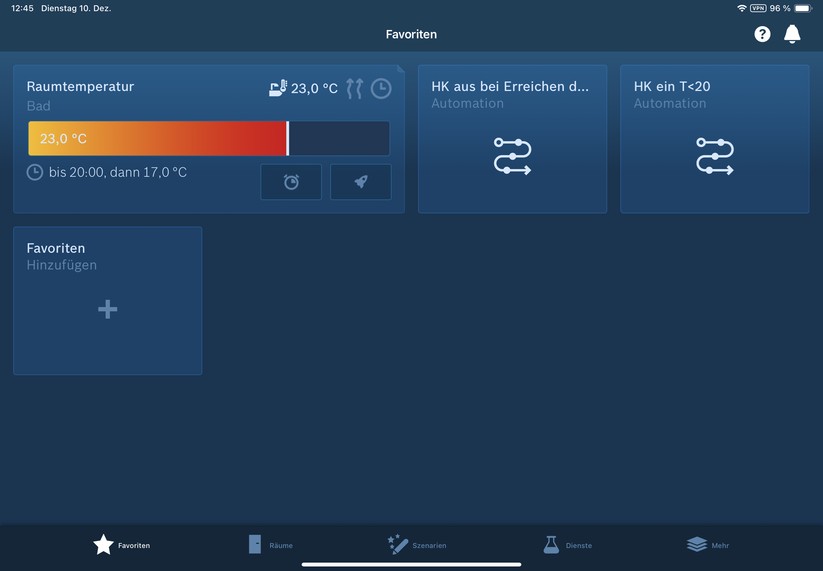The image size is (823, 571).
Task: Open the Mehr tab
Action: (x=708, y=545)
